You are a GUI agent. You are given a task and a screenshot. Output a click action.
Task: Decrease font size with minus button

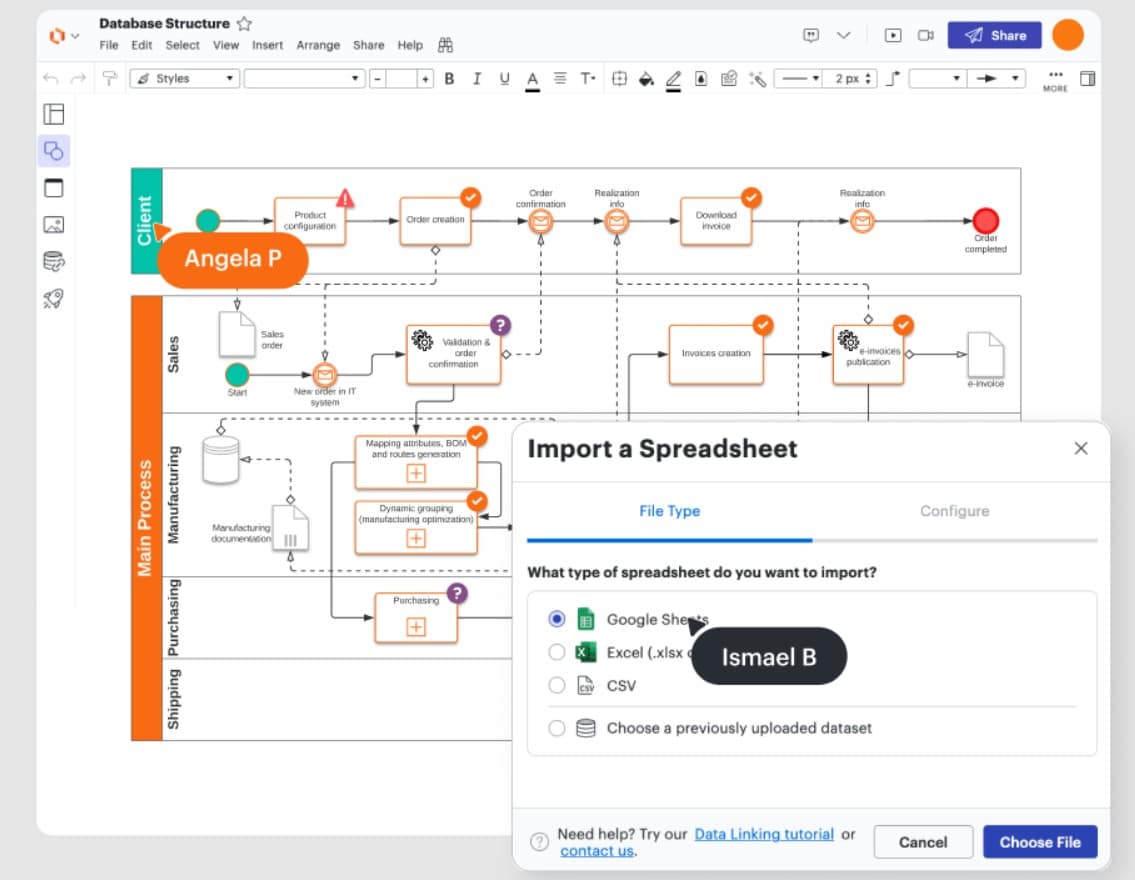(x=377, y=78)
